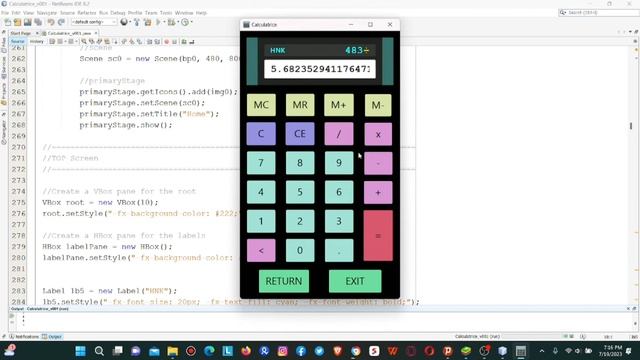
Task: Hit the MR memory recall key
Action: (300, 105)
